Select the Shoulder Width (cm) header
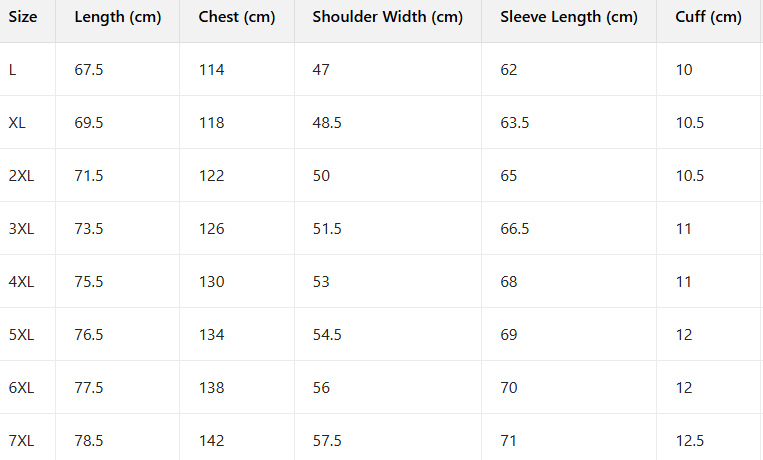The width and height of the screenshot is (763, 460). [388, 17]
